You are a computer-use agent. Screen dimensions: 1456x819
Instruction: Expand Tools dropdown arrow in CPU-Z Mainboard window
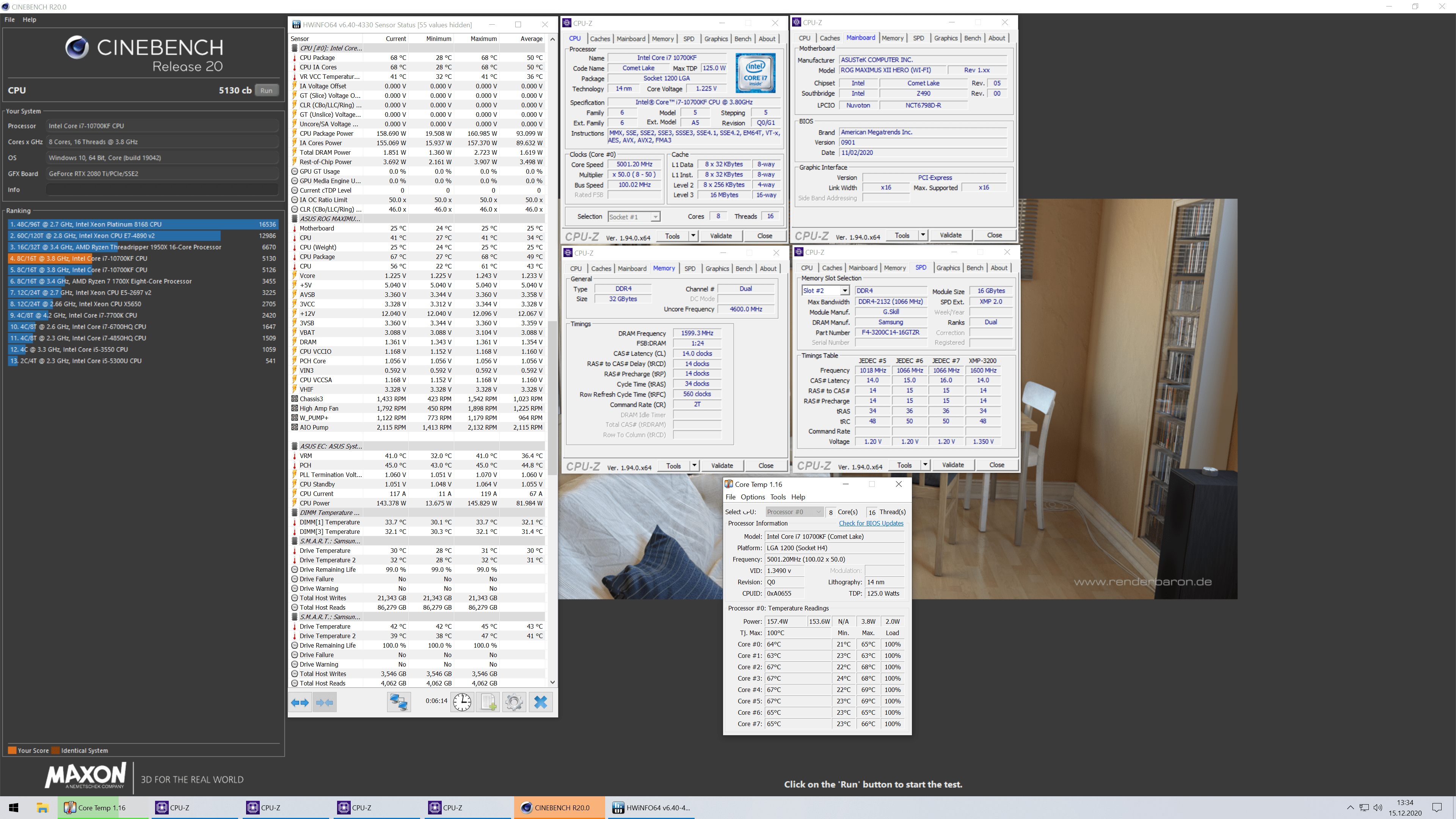[x=923, y=235]
